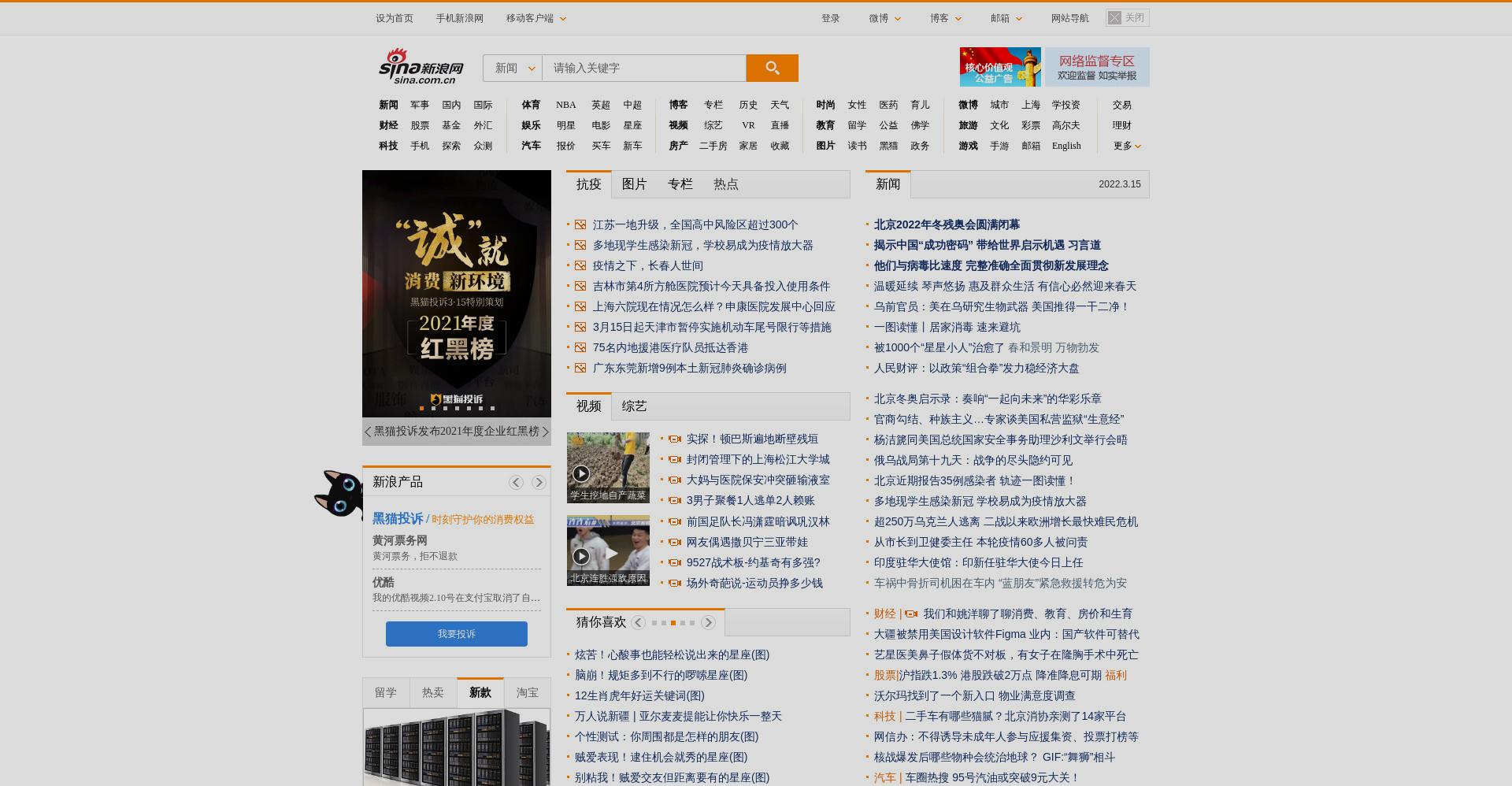
Task: Open 黄河票务网 complaint entry
Action: click(x=400, y=540)
